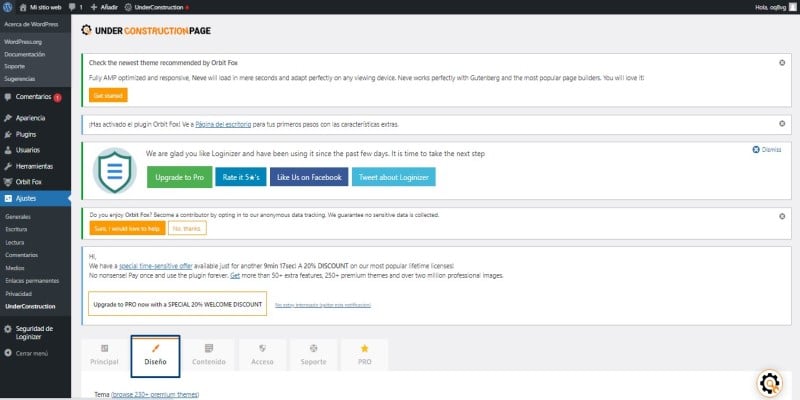Open Enlaces permanentes settings
This screenshot has height=400, width=800.
32,281
